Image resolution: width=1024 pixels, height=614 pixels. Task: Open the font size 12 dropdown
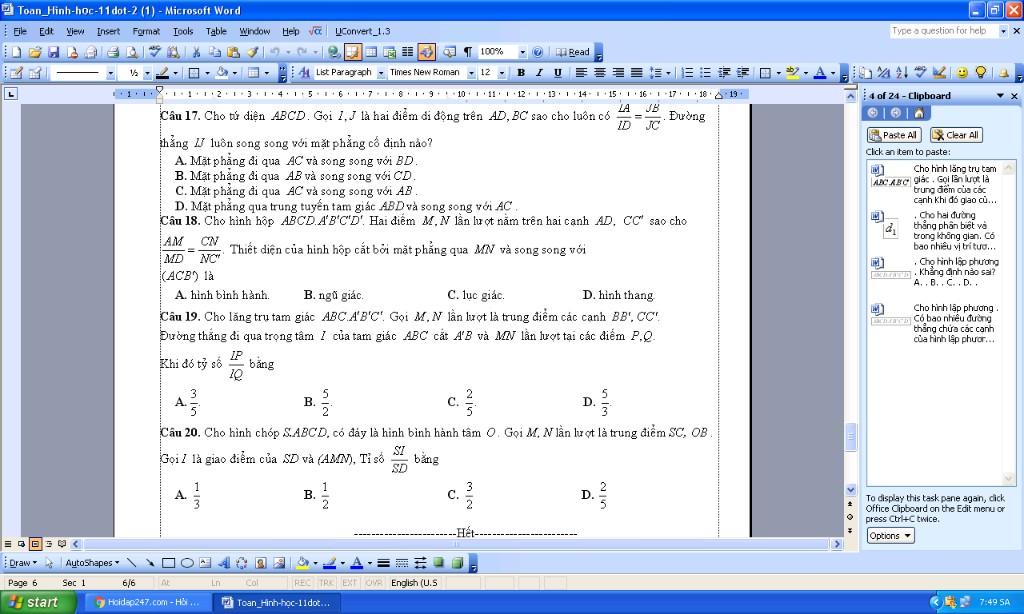502,73
